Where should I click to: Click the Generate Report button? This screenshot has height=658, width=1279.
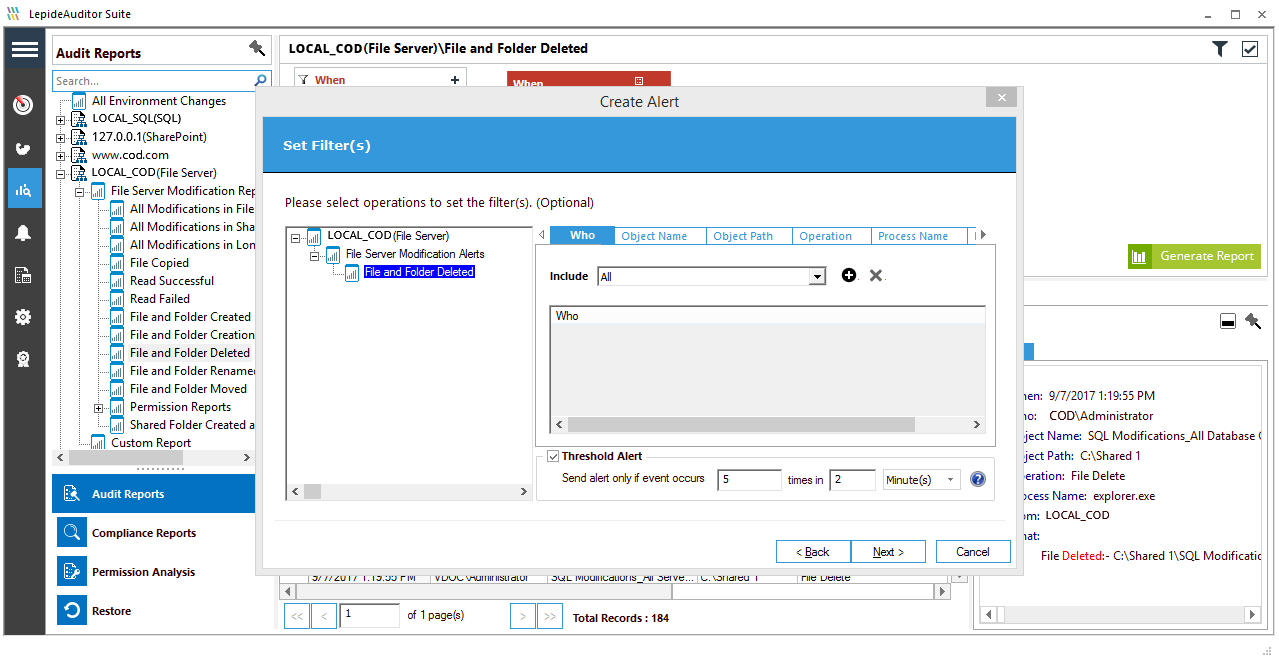tap(1193, 256)
